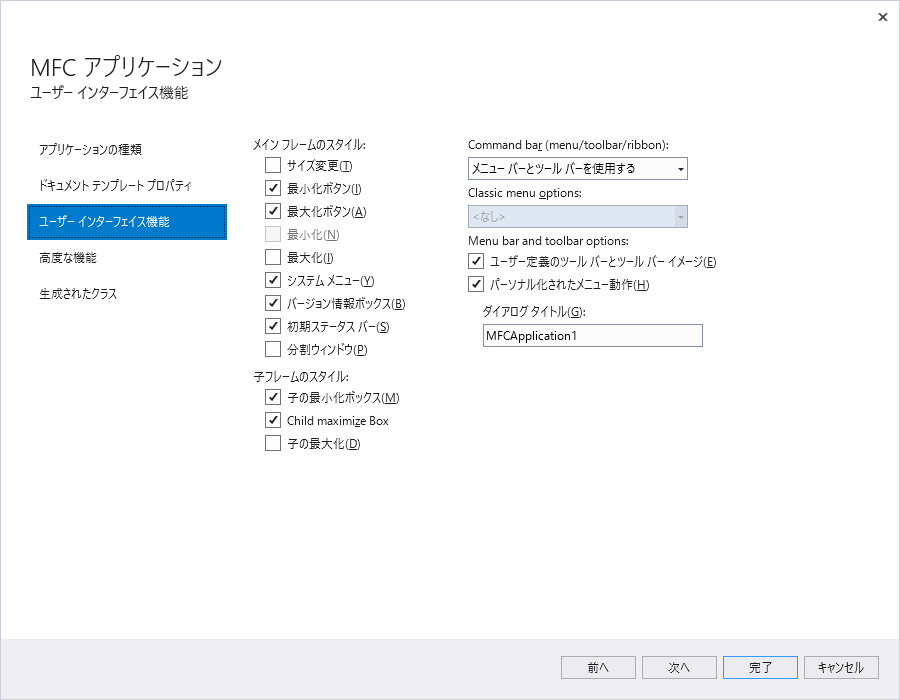Disable the 子の最小化ボックス option
Screen dimensions: 900x700
coord(272,397)
